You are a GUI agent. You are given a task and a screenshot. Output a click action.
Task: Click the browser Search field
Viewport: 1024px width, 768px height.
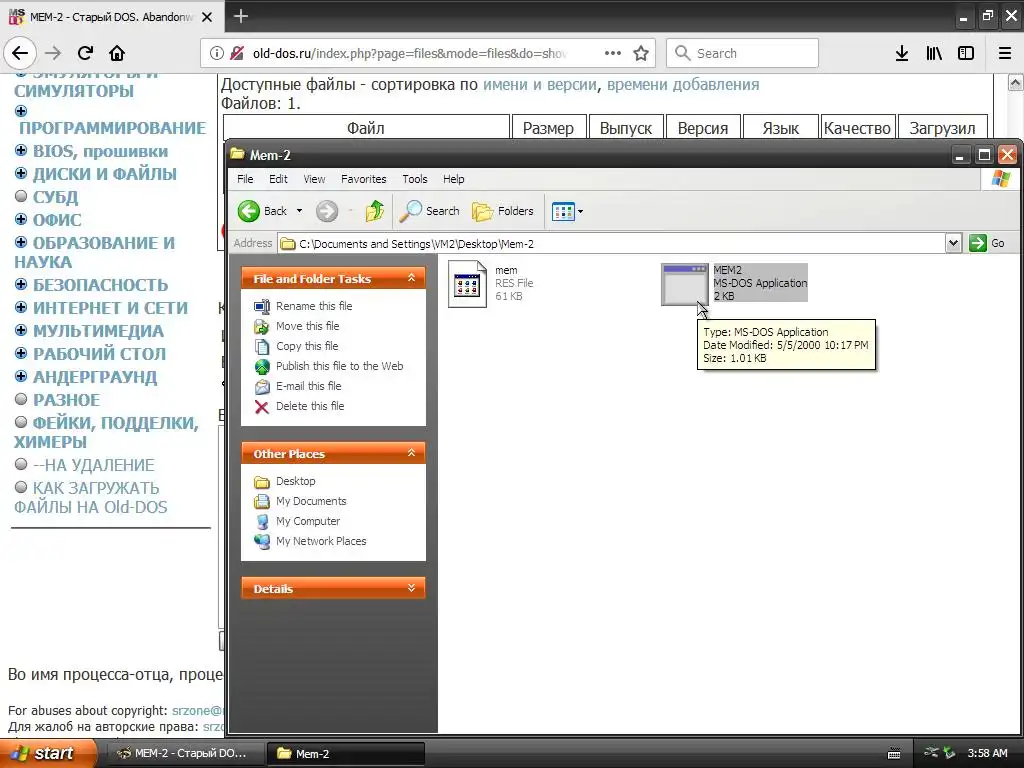click(x=743, y=53)
